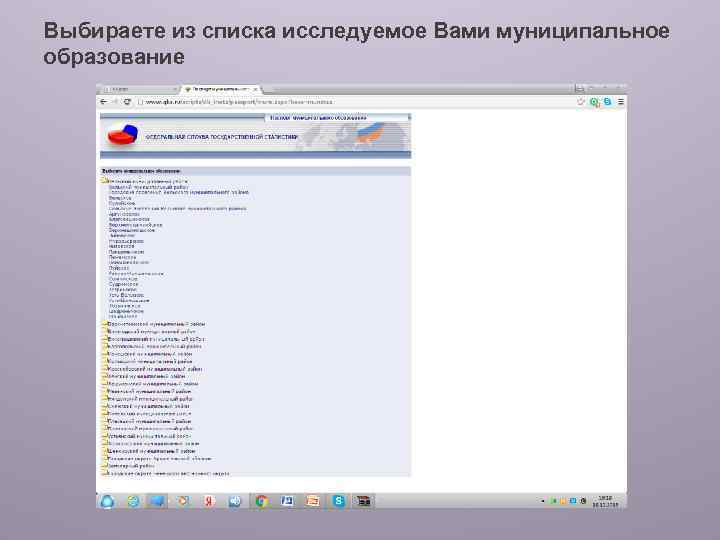The image size is (720, 540).
Task: Click the gks.ru address bar
Action: [x=354, y=102]
